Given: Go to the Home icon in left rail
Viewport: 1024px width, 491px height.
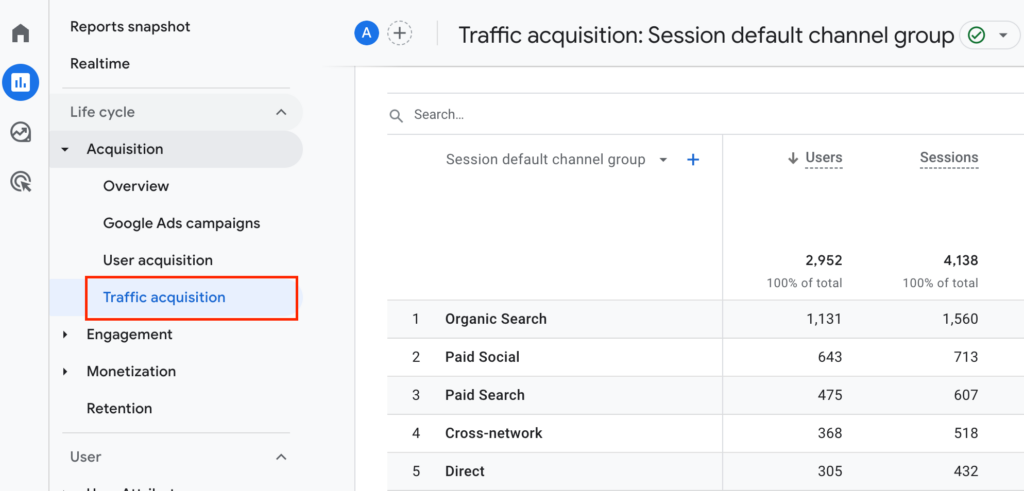Looking at the screenshot, I should point(21,33).
